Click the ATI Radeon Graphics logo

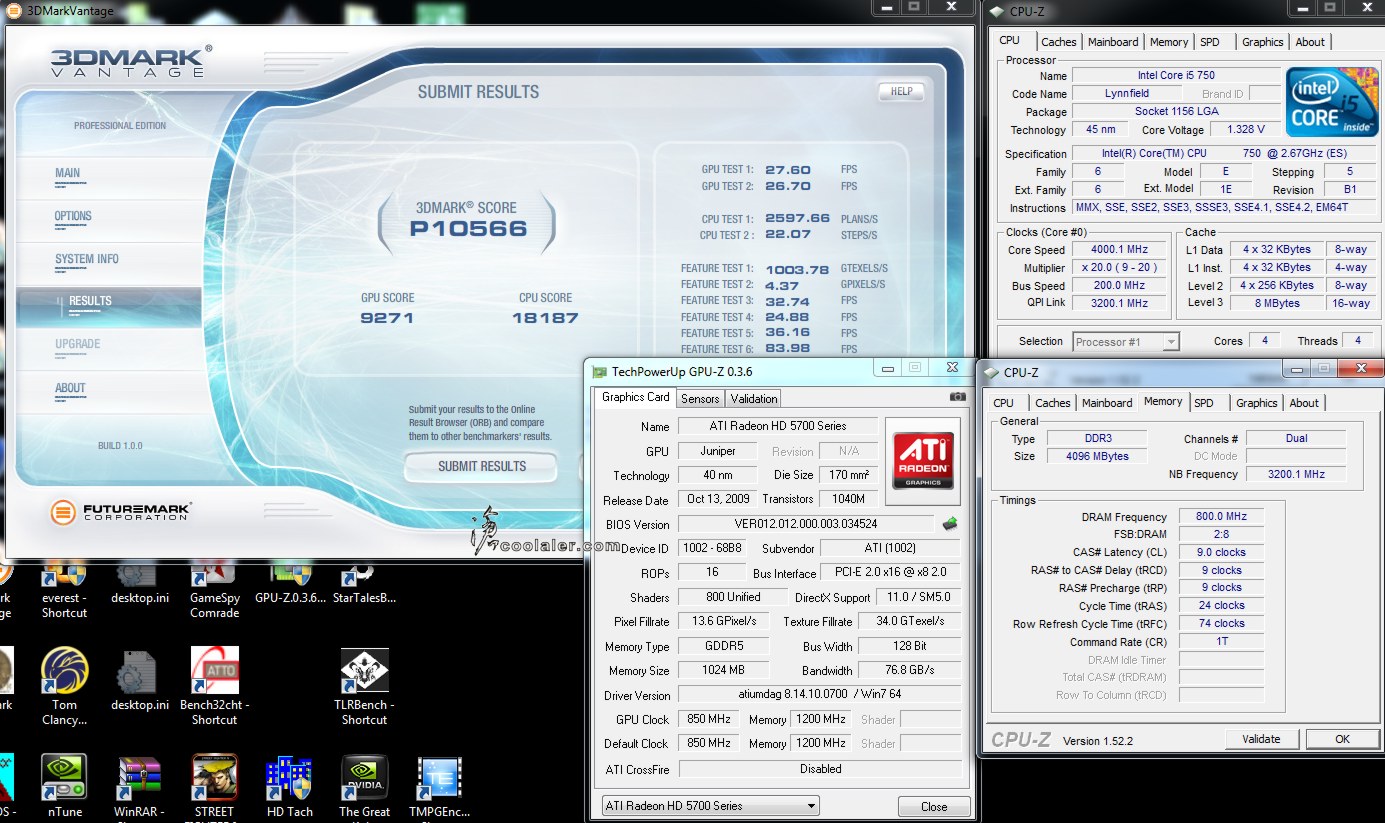coord(922,460)
